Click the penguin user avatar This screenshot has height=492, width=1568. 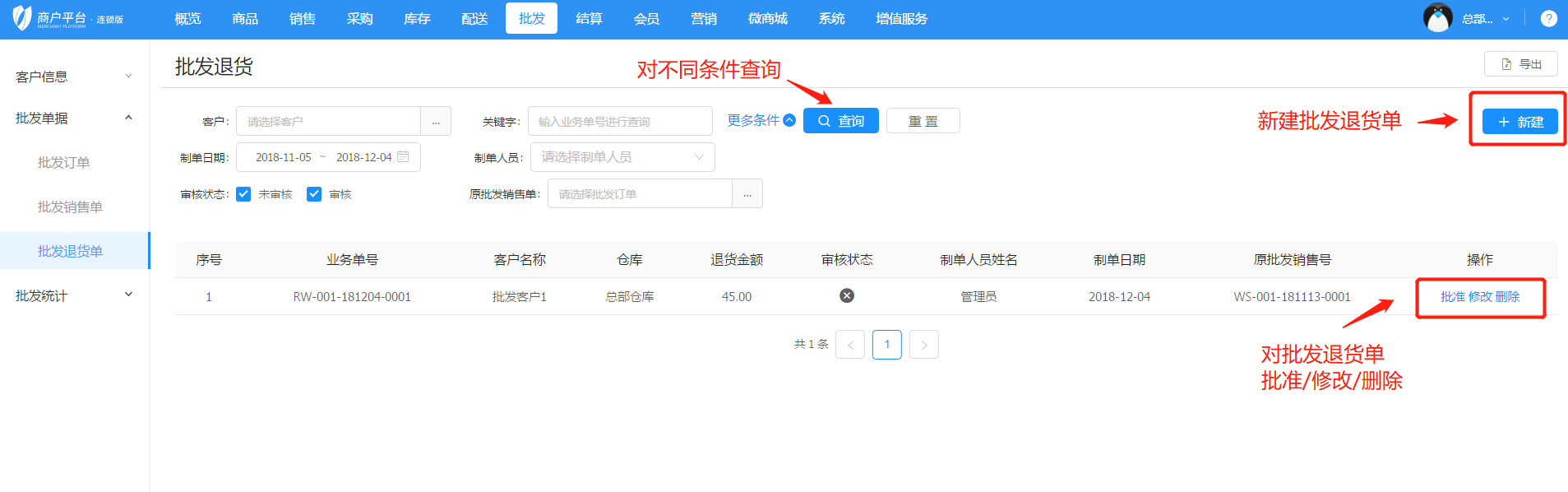1437,18
